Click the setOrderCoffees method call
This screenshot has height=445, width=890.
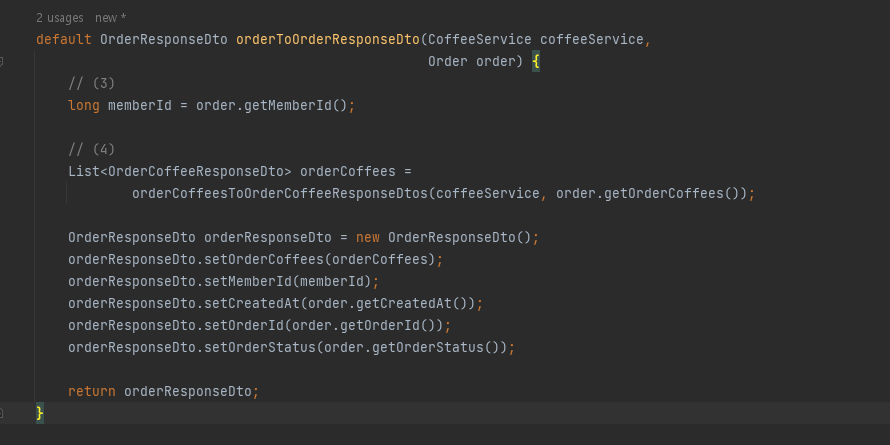(x=263, y=259)
